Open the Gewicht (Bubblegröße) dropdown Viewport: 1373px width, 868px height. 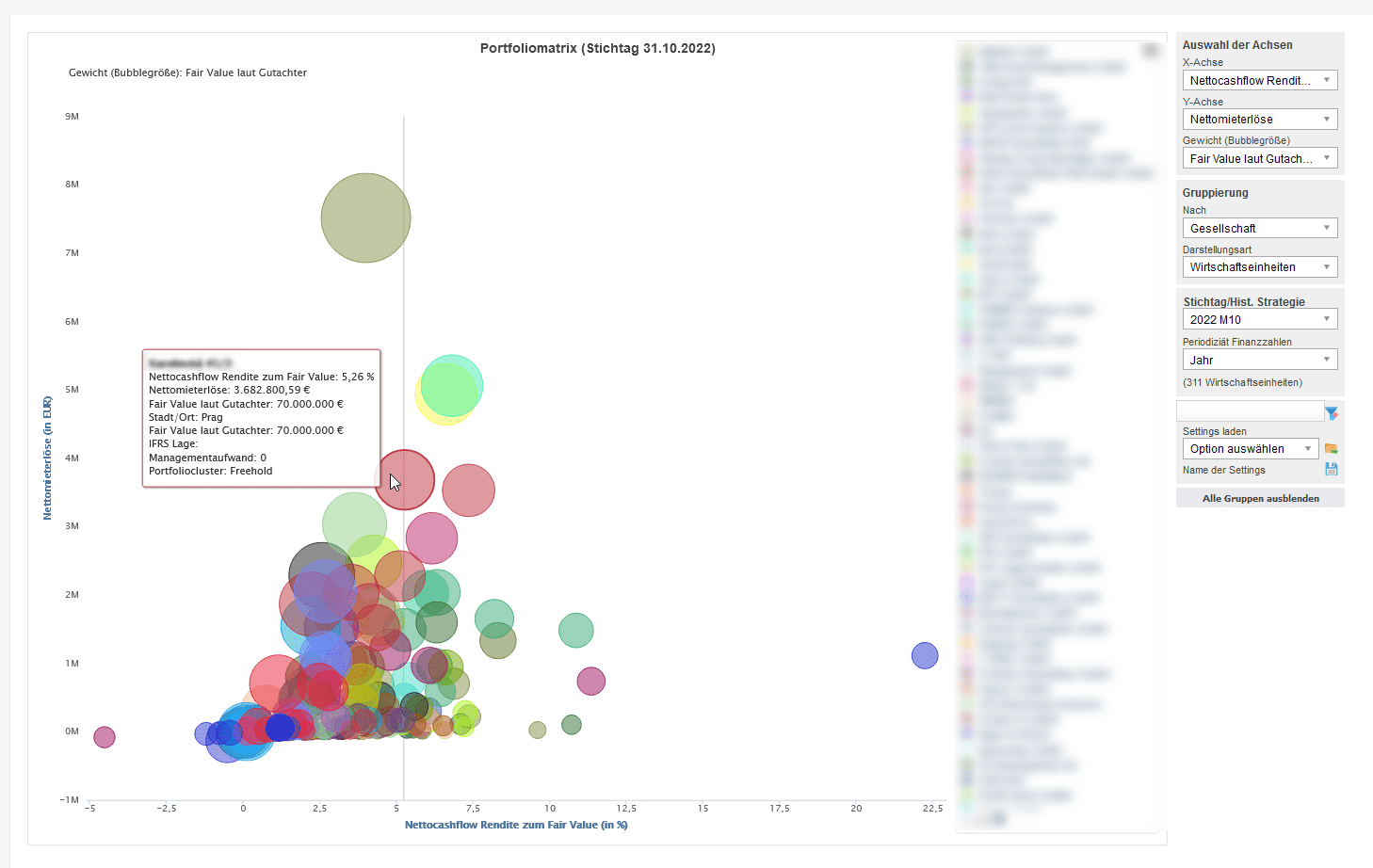1259,159
